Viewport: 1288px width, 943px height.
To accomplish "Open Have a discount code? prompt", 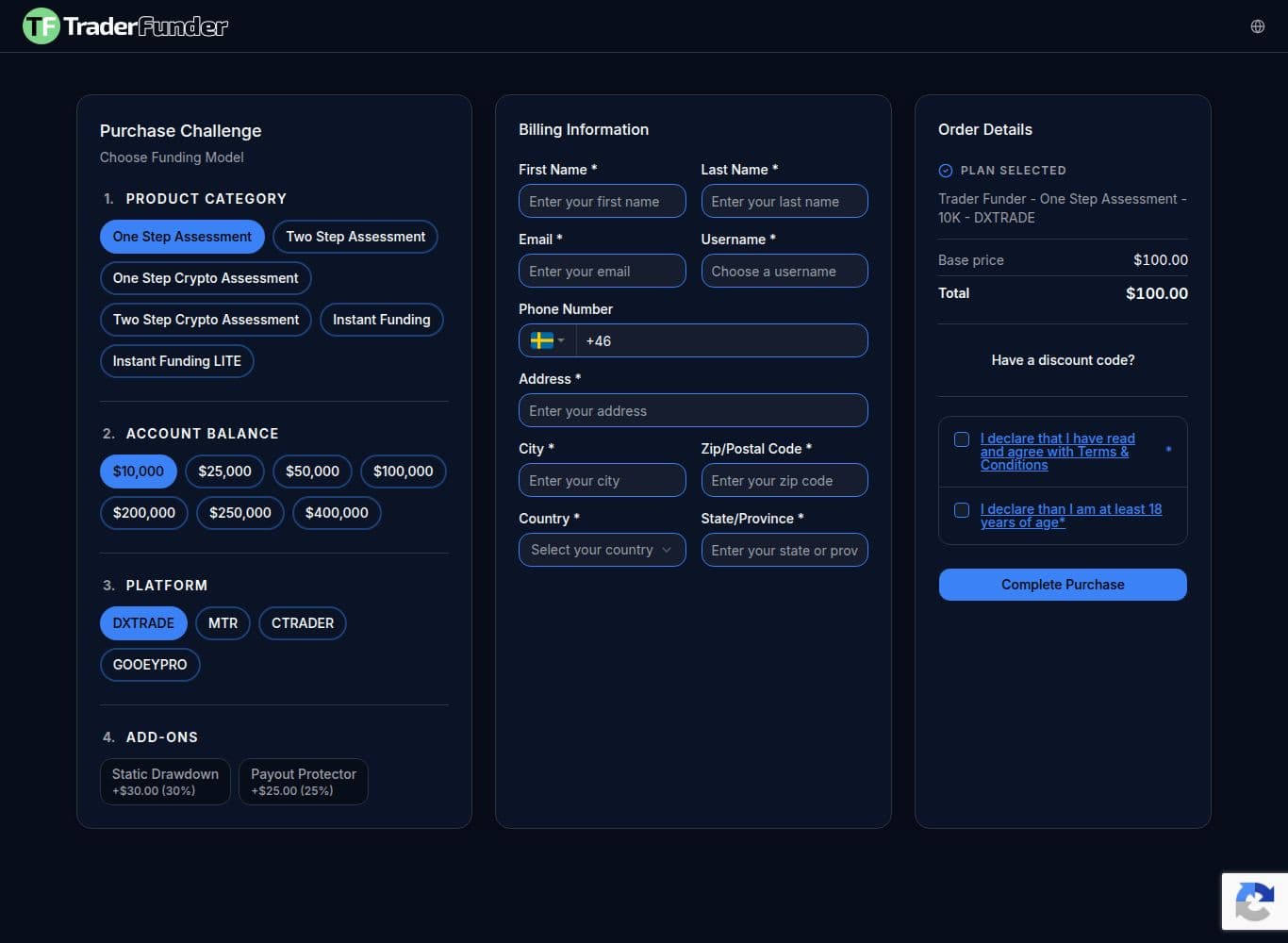I will (1063, 360).
